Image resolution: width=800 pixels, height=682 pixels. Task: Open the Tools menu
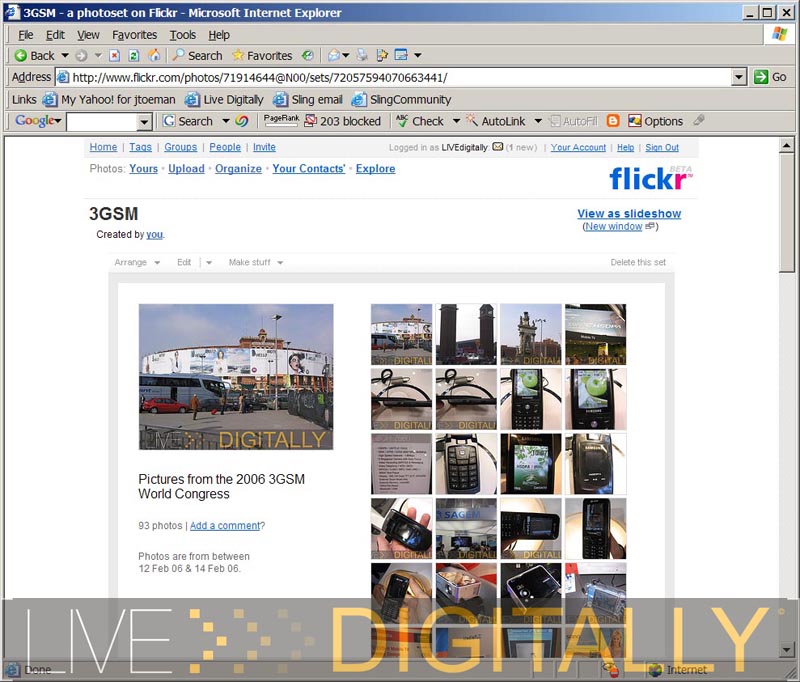(182, 35)
